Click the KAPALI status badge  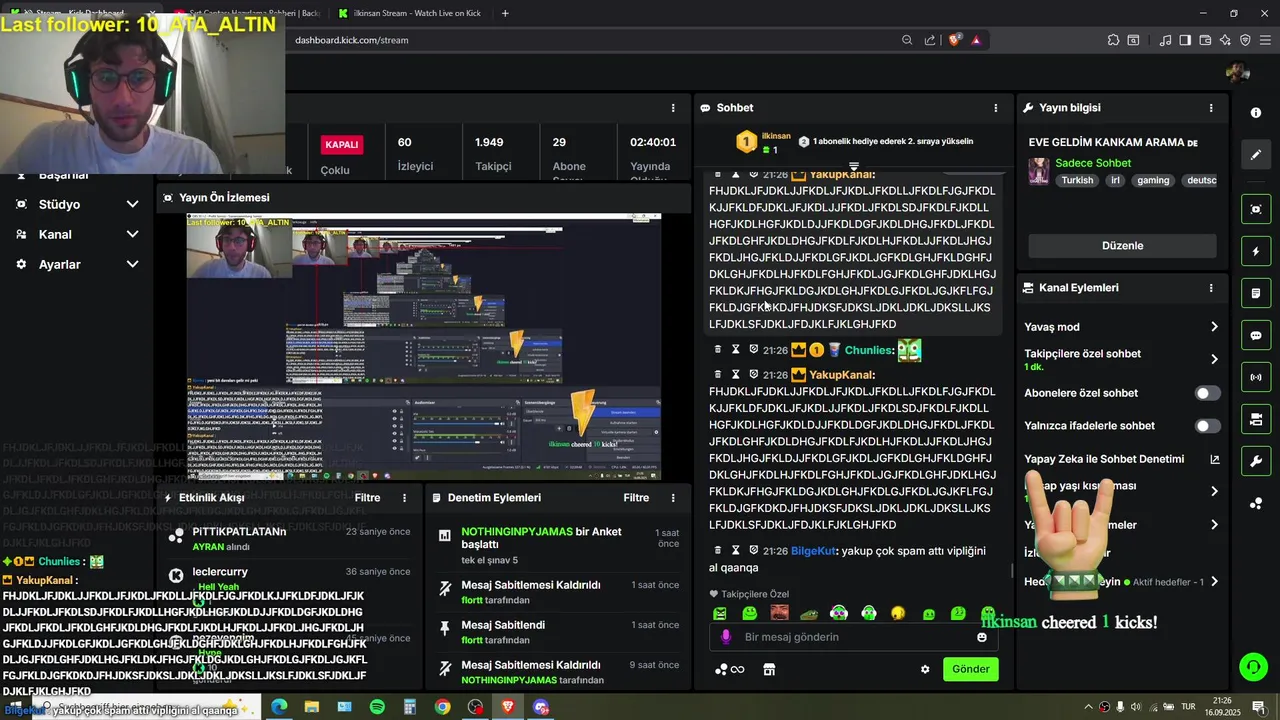pos(341,144)
